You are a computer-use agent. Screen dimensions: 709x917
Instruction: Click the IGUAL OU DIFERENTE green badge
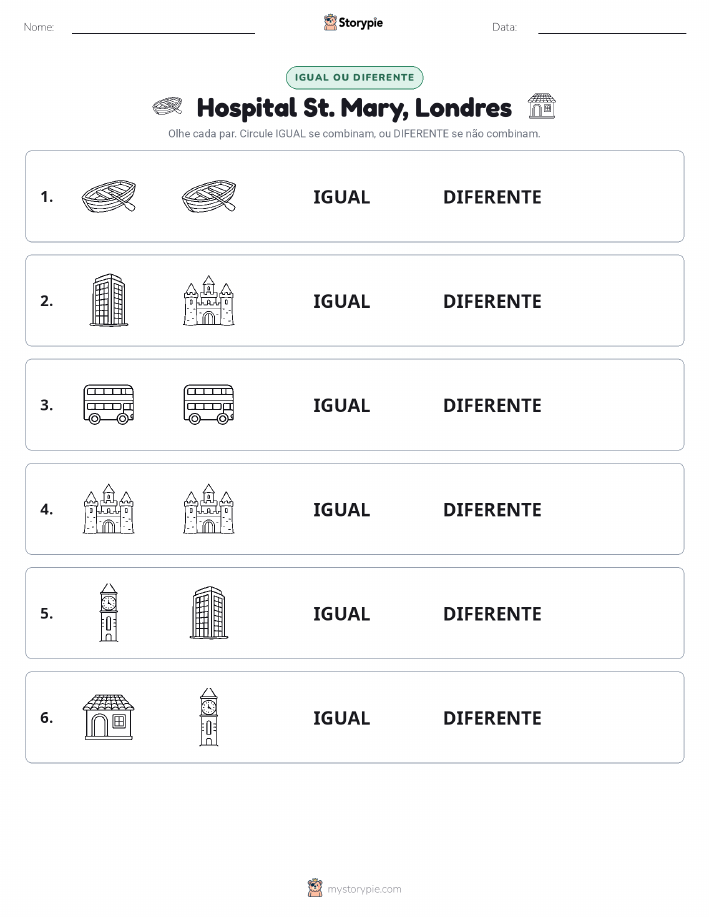pos(354,77)
